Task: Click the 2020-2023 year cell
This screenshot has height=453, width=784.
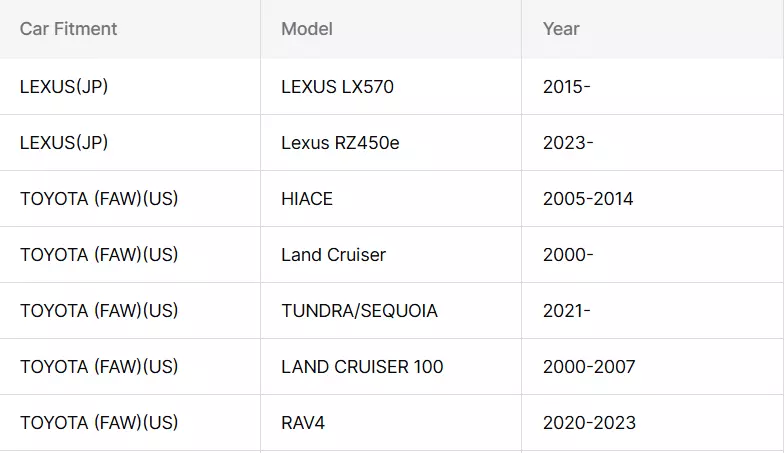Action: (652, 422)
